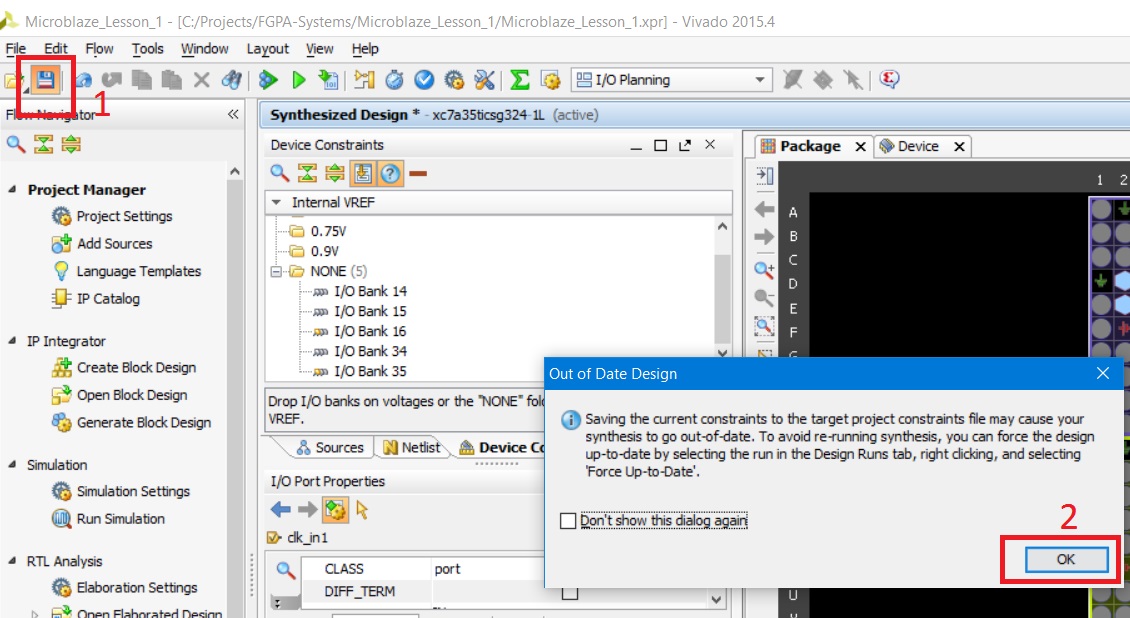The height and width of the screenshot is (618, 1130).
Task: Switch to the Netlist tab
Action: coord(411,448)
